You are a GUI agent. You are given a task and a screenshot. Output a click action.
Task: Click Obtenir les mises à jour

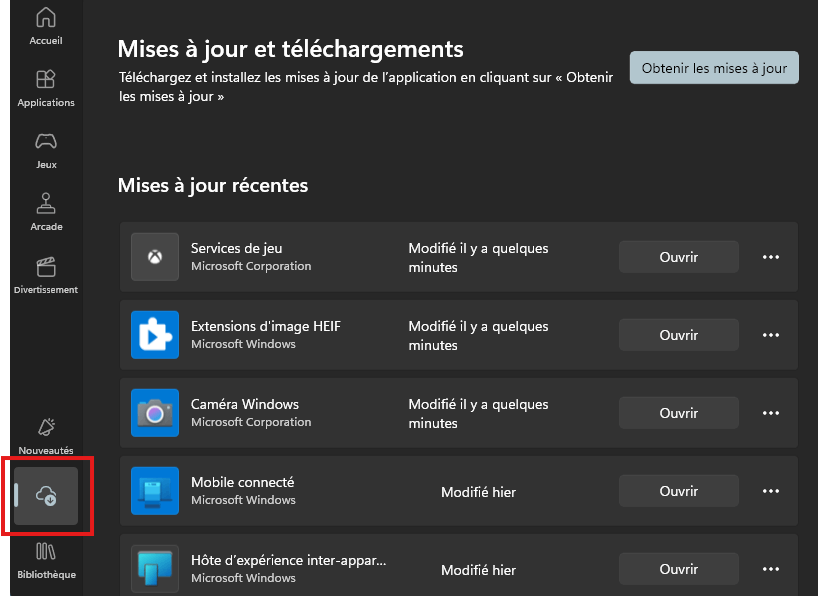click(x=714, y=67)
